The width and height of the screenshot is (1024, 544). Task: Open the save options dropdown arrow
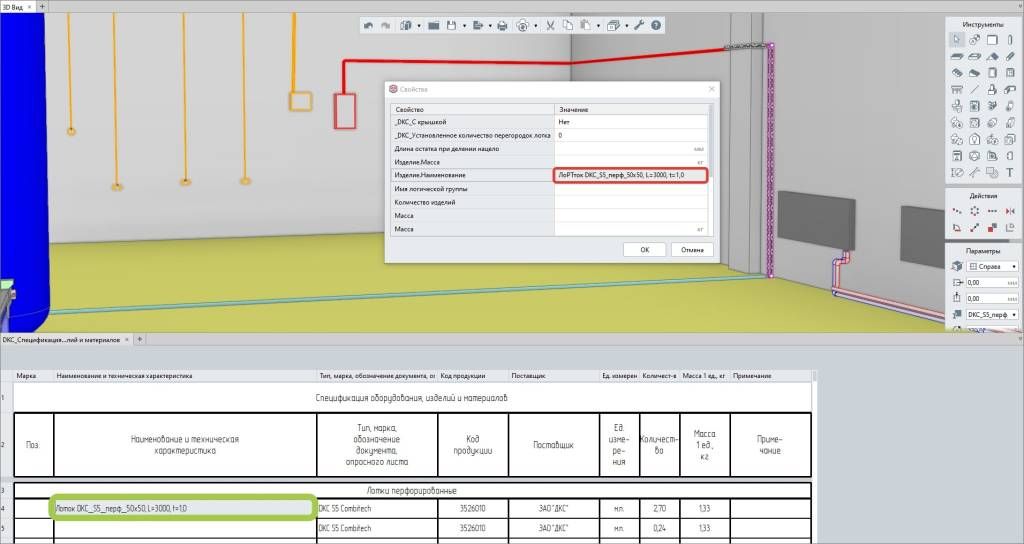click(x=464, y=26)
